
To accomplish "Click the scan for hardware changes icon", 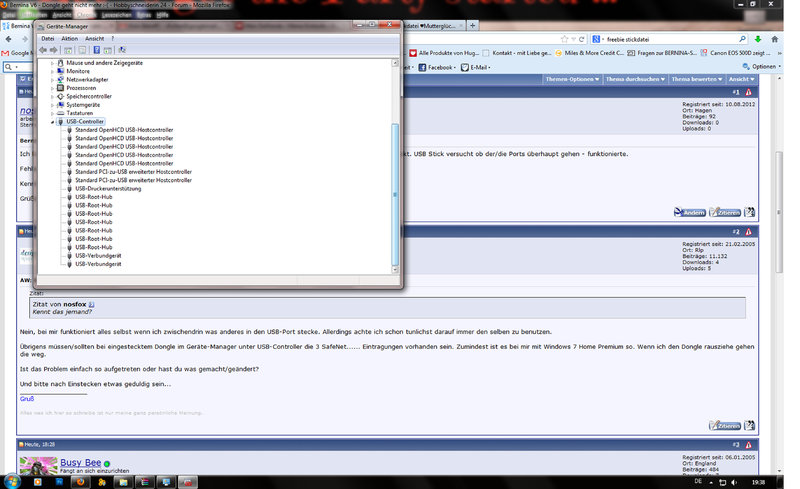I will 122,50.
